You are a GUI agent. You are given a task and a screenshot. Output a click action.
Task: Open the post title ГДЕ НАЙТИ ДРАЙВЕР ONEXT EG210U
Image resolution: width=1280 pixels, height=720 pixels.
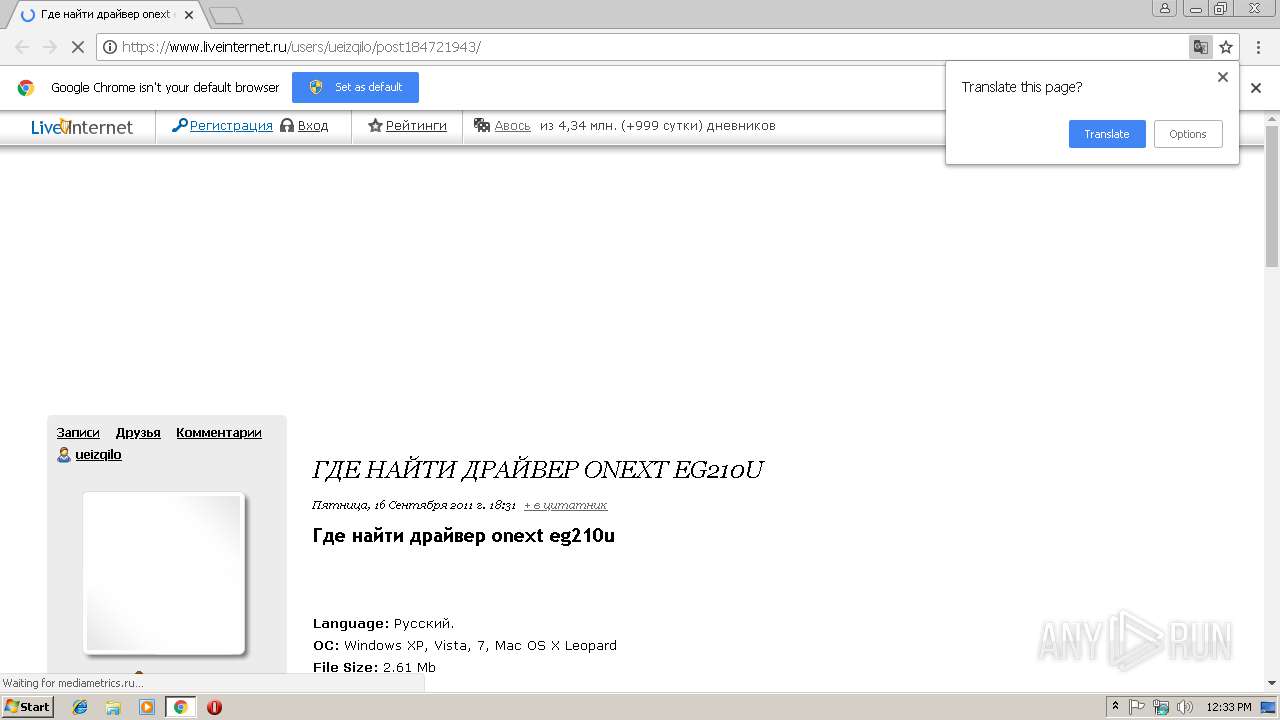click(x=538, y=470)
